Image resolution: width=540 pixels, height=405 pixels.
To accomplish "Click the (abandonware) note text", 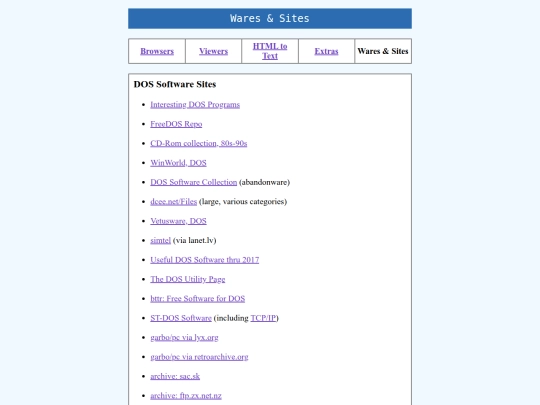I will click(264, 182).
